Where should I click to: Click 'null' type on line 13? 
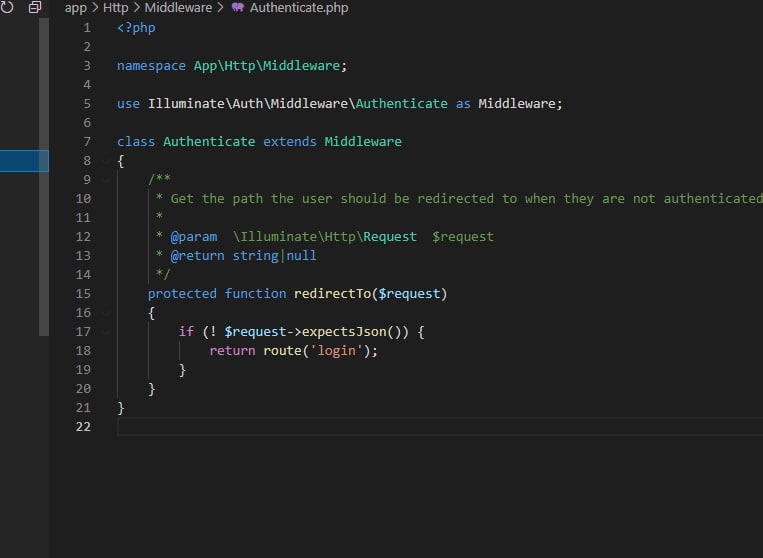(301, 256)
